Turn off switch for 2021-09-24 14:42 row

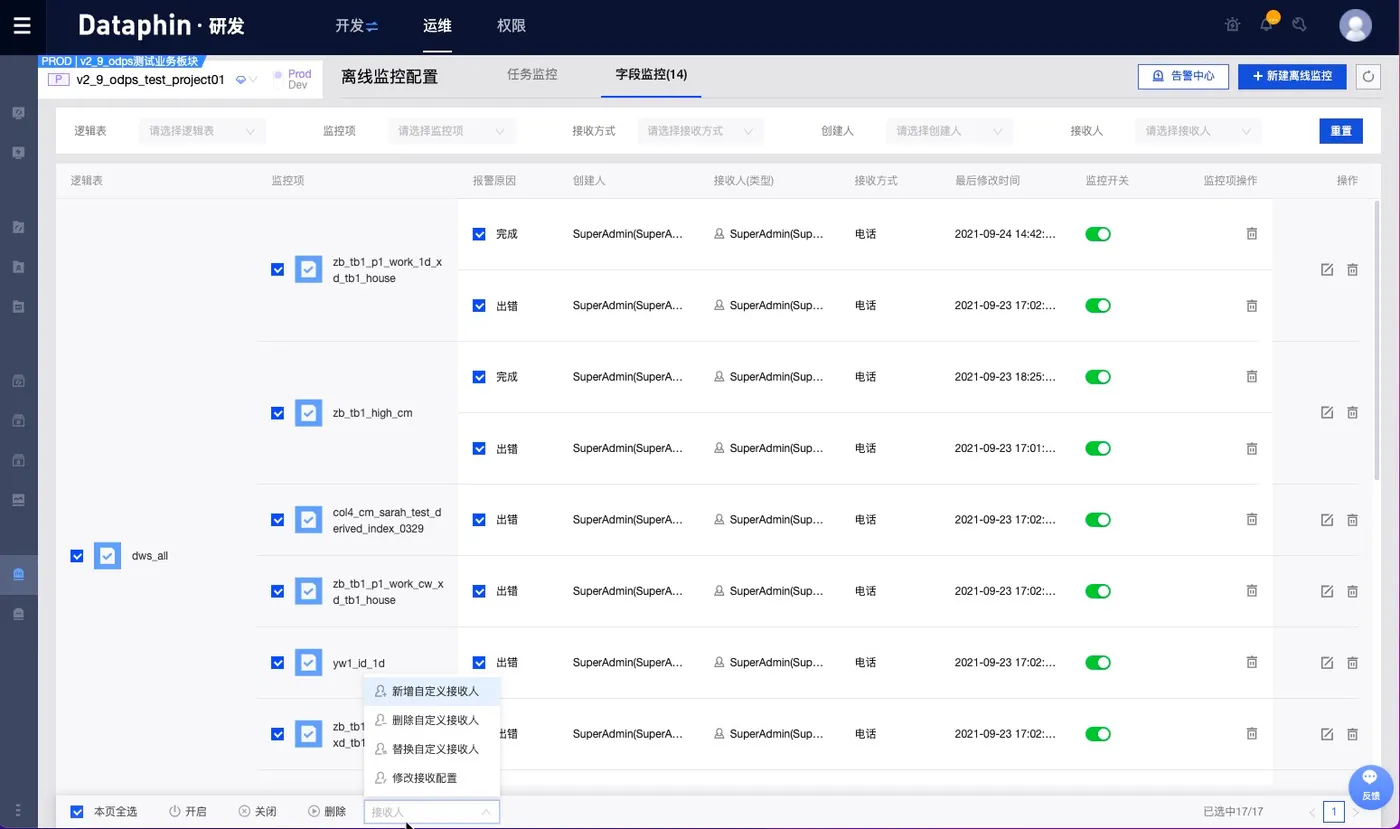[1098, 234]
